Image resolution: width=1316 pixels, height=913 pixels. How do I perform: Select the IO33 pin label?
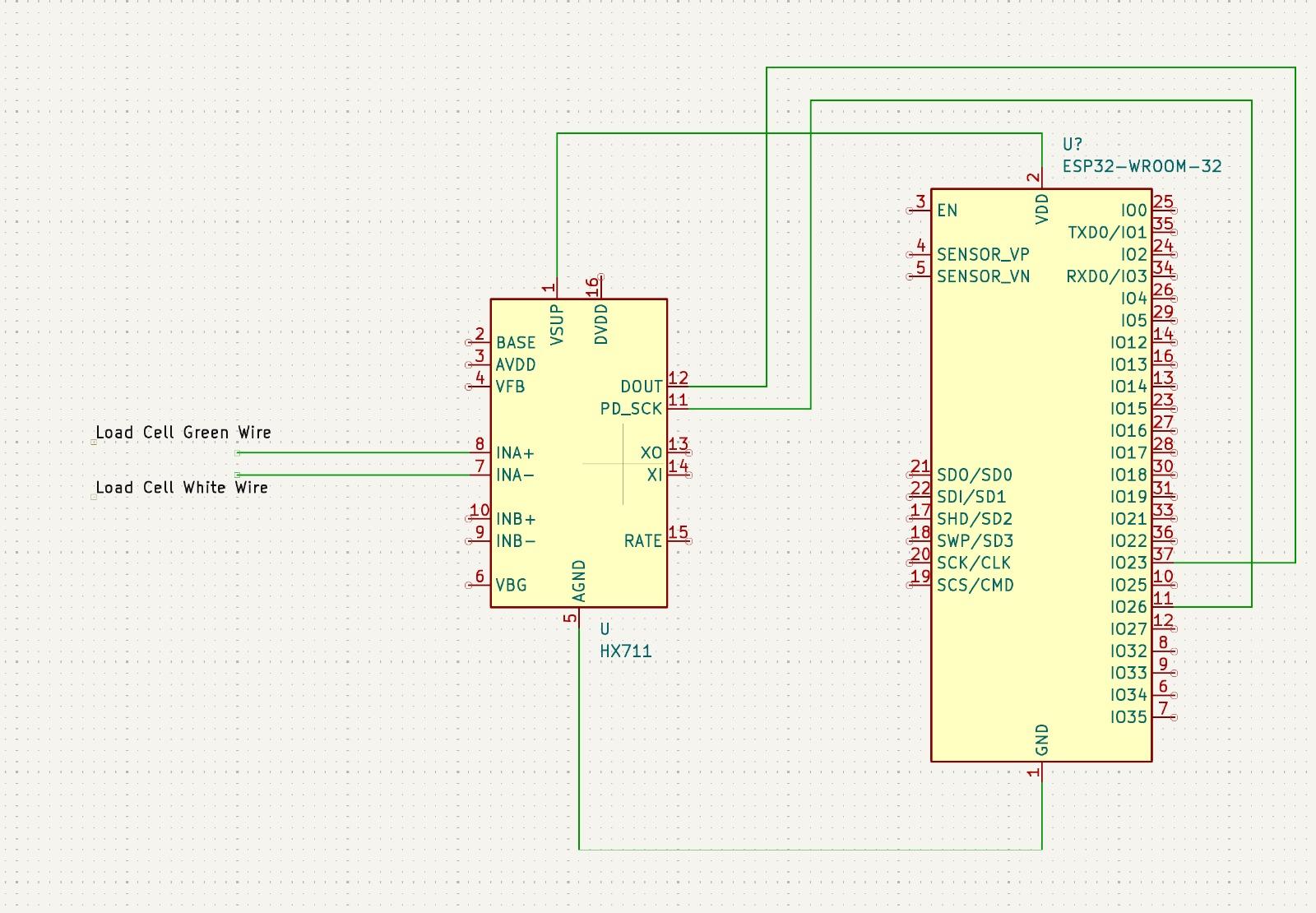1128,674
